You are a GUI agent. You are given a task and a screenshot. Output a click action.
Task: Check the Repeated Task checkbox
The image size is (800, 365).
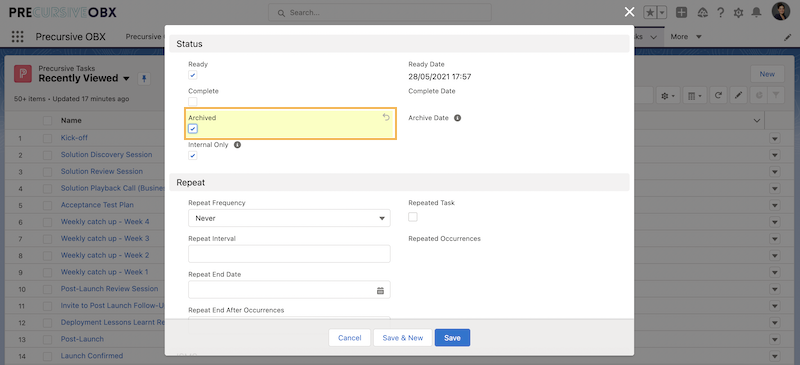413,217
